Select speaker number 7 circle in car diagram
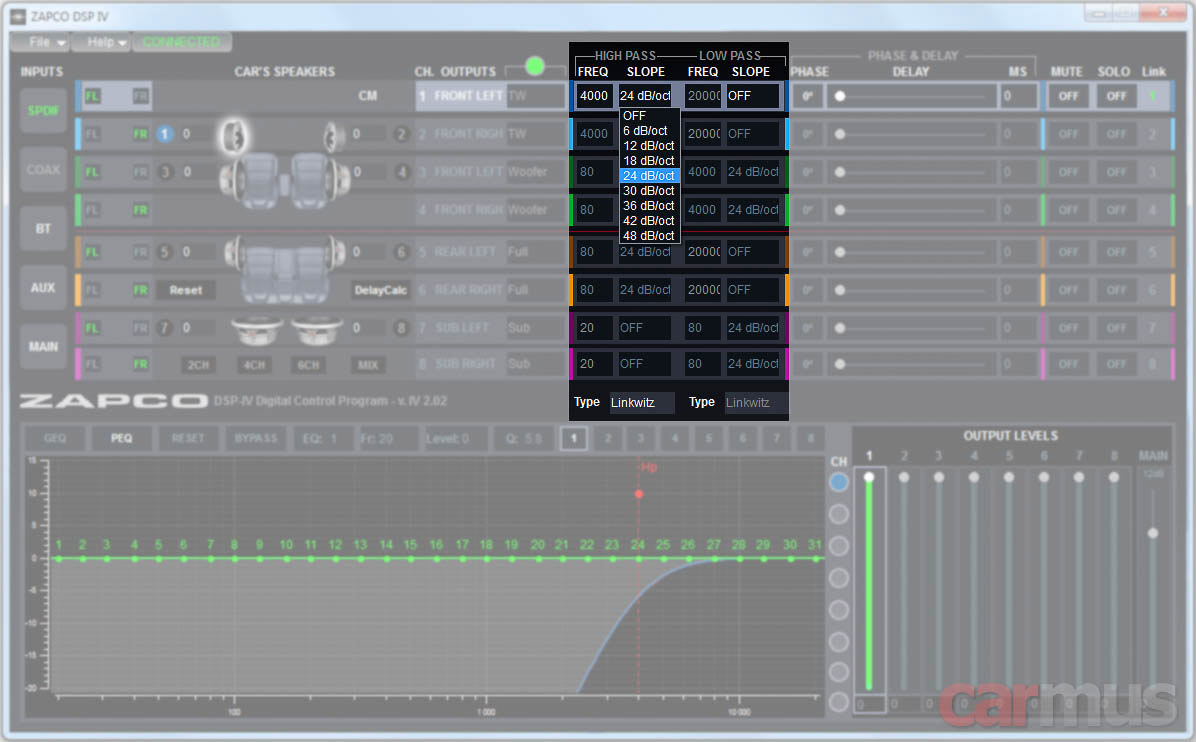 point(164,328)
